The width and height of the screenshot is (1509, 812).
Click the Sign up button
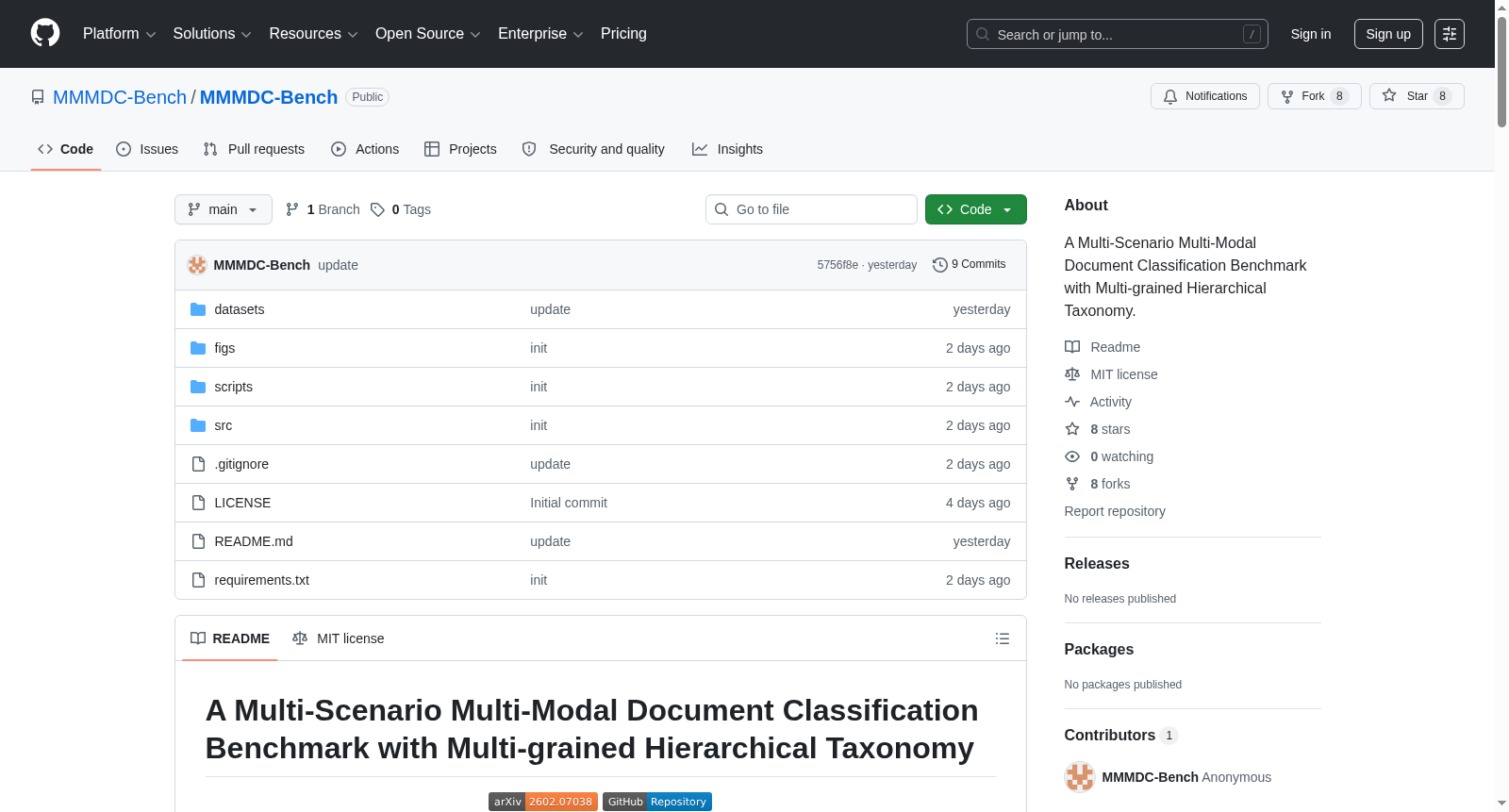(x=1388, y=34)
